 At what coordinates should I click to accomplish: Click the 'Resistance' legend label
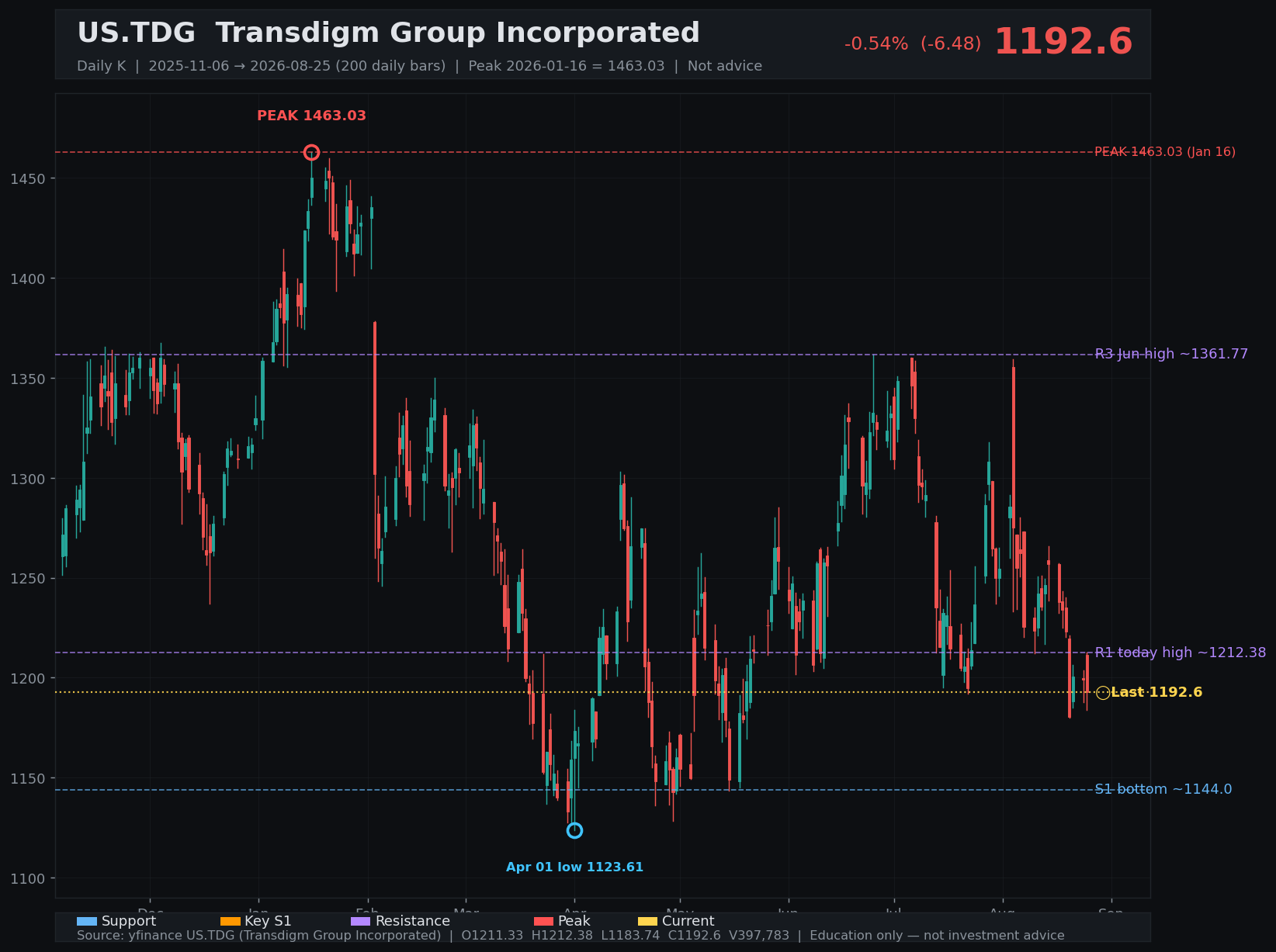413,921
